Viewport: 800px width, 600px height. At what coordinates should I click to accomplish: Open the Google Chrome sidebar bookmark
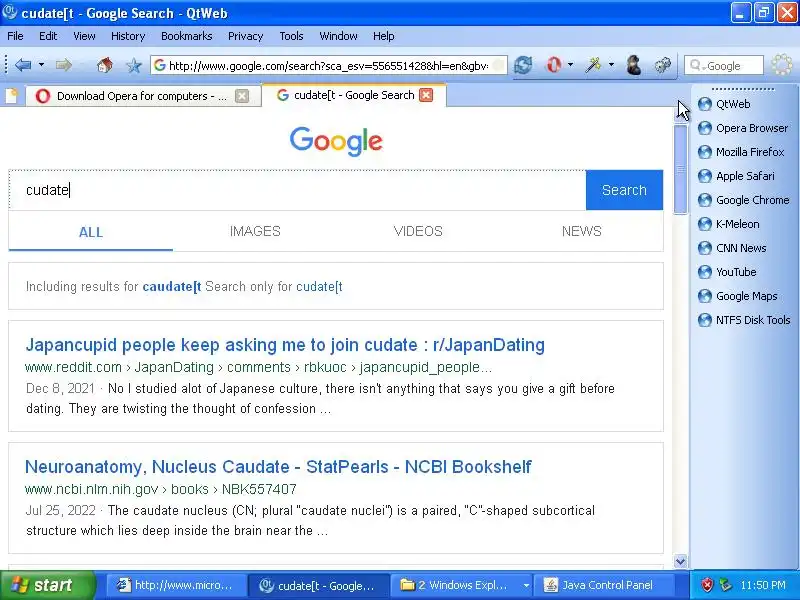click(x=744, y=200)
